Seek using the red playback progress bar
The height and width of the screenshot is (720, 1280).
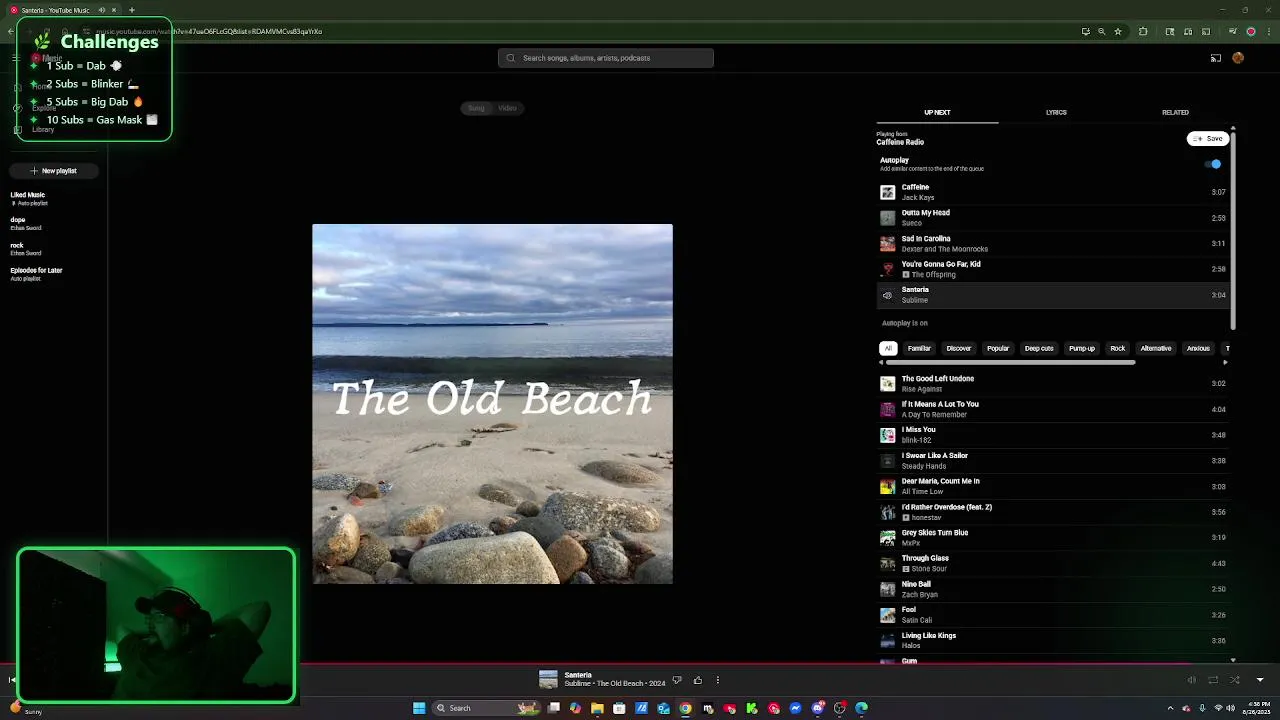point(595,663)
